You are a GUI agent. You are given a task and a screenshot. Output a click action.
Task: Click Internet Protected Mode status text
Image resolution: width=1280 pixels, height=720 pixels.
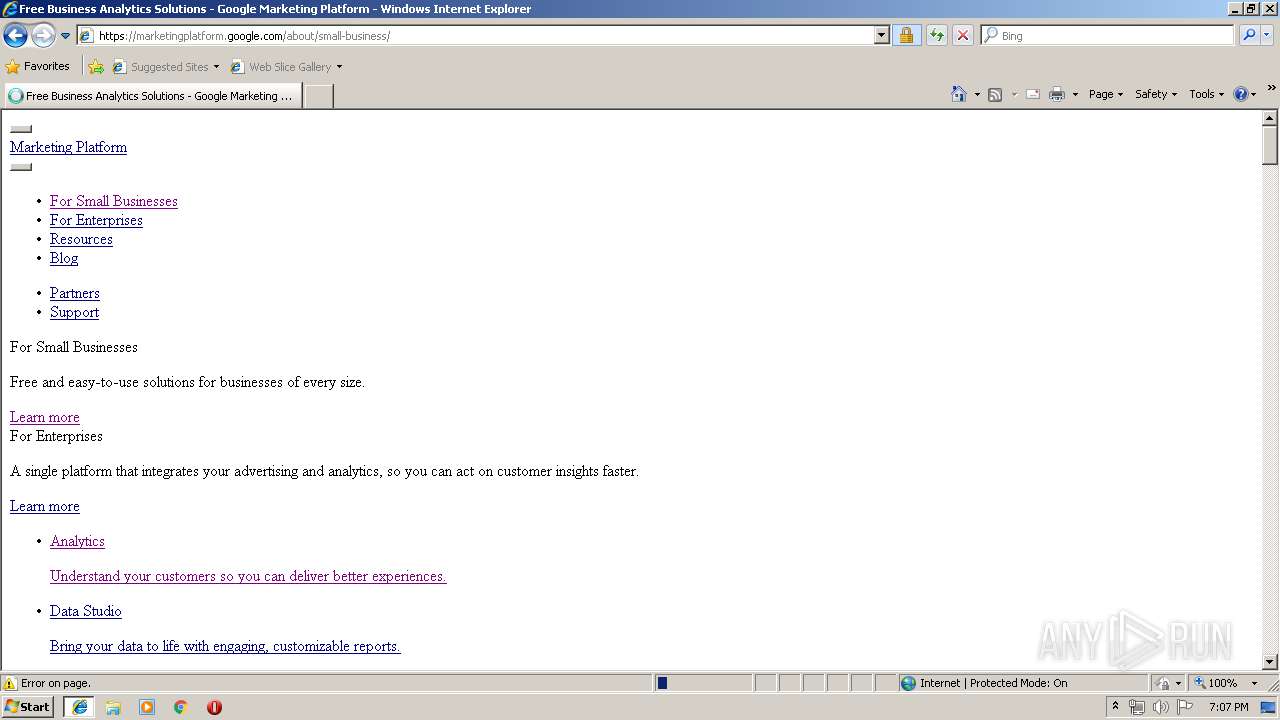tap(994, 683)
